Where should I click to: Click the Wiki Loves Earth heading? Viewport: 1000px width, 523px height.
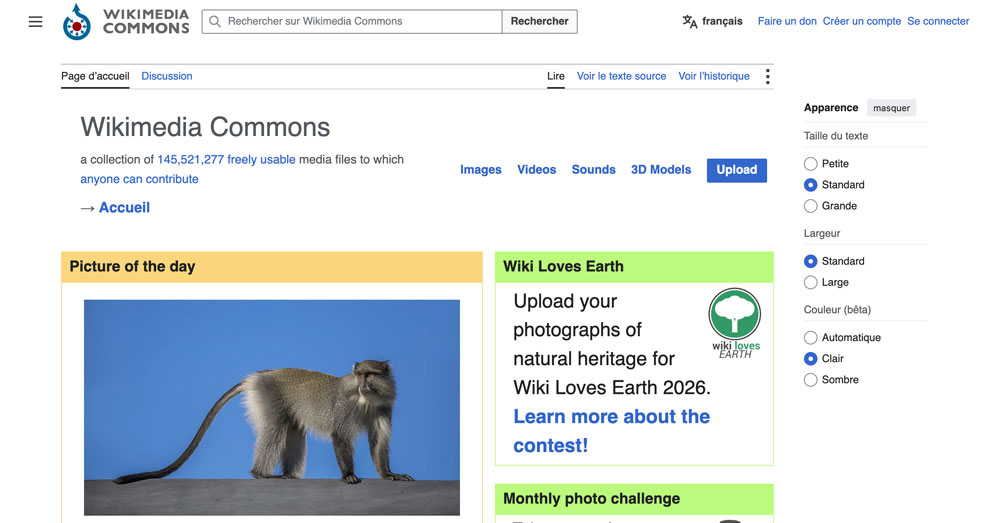pos(563,267)
